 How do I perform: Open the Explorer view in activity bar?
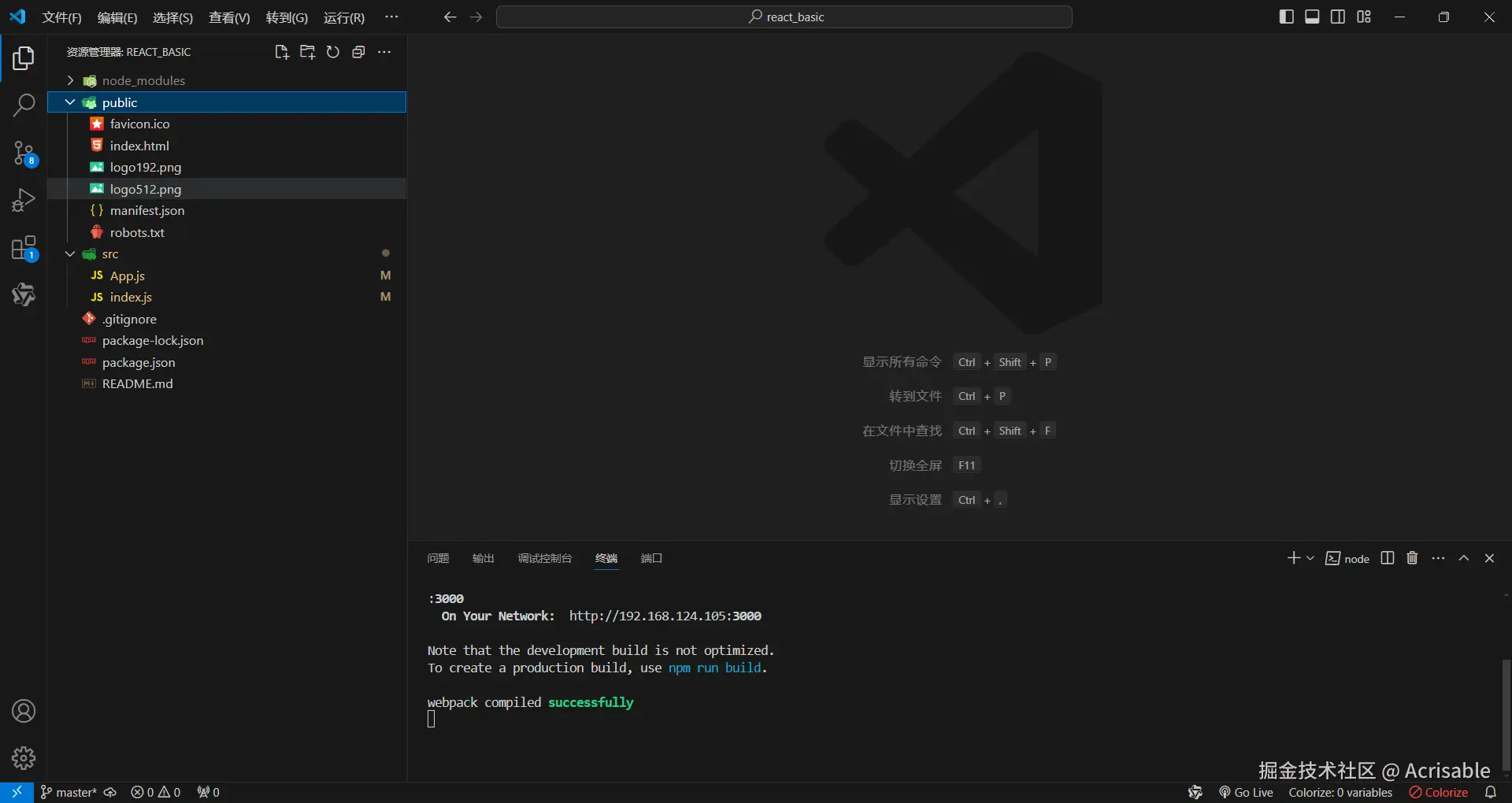(24, 58)
